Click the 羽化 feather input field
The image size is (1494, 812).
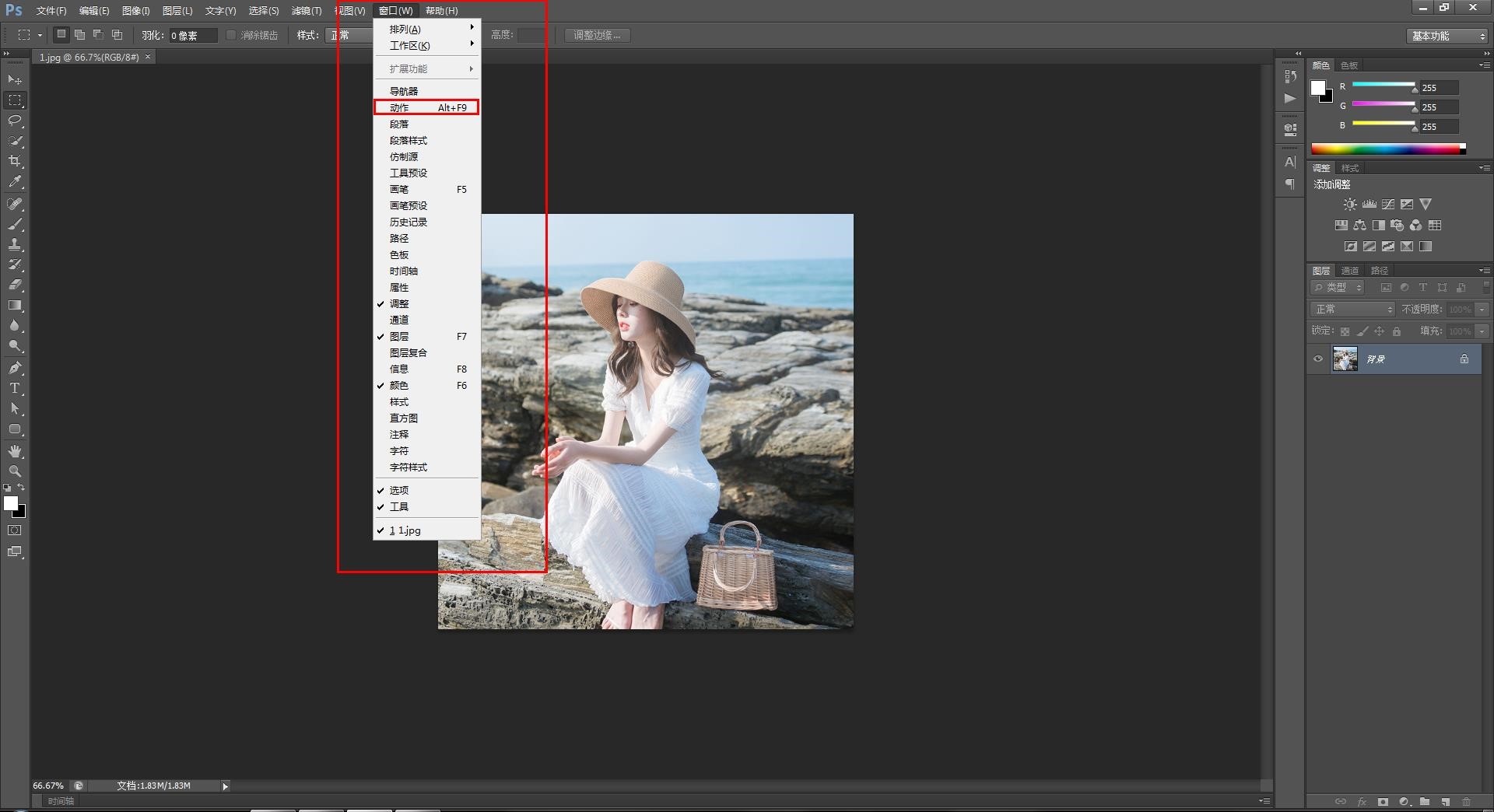[192, 36]
